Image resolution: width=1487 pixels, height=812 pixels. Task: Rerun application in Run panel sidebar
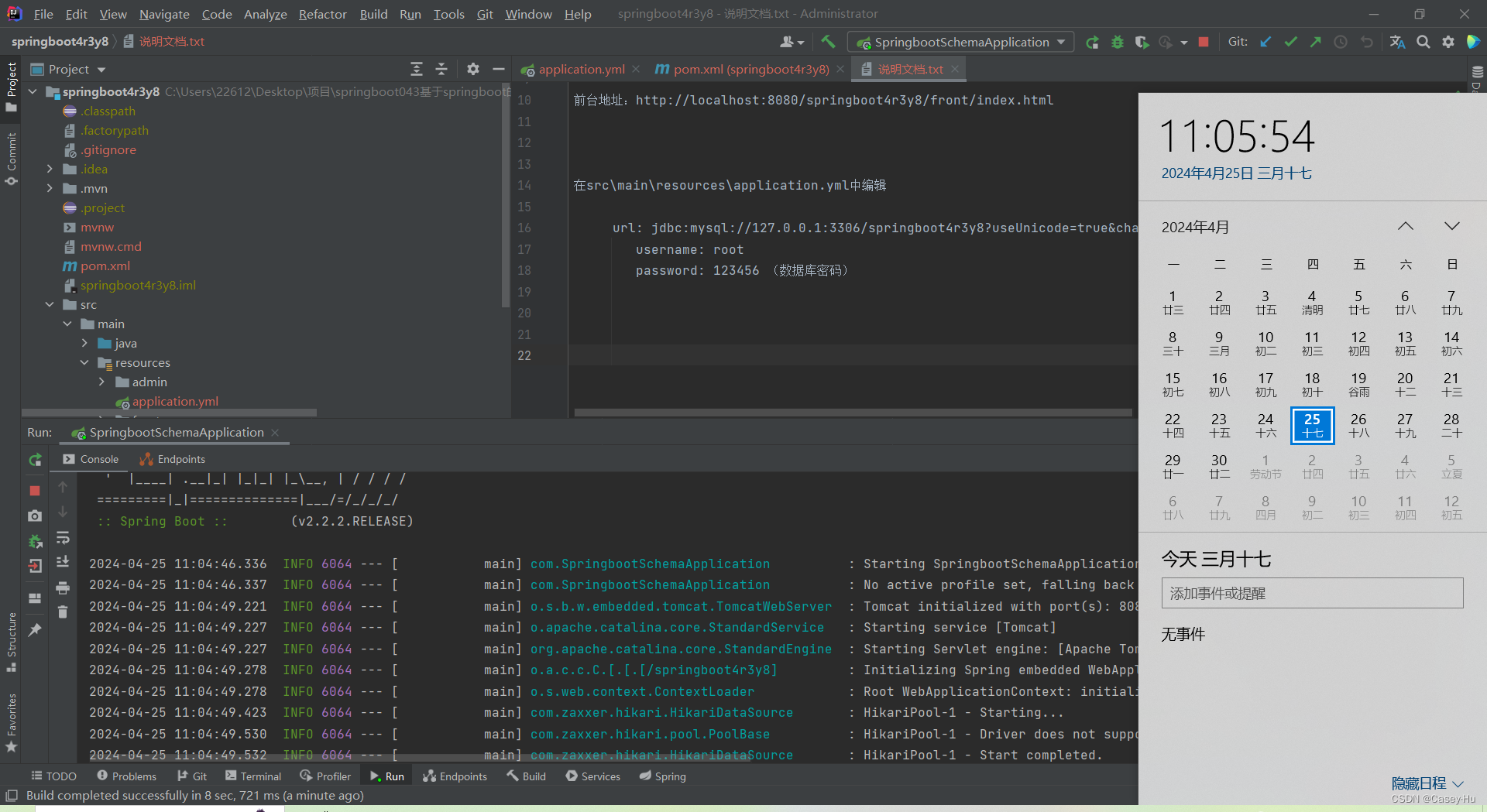35,460
